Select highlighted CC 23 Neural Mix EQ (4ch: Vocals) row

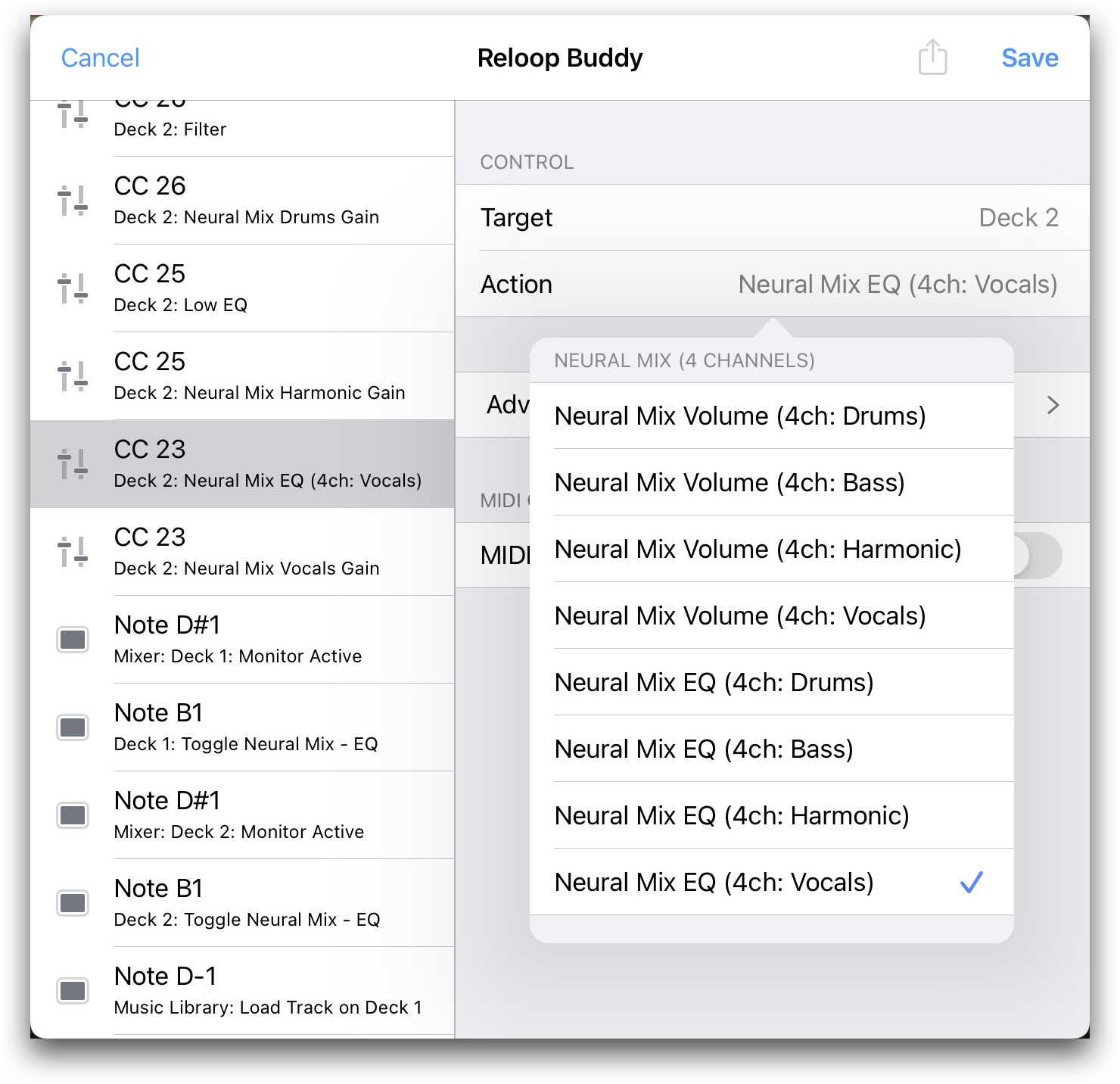242,464
